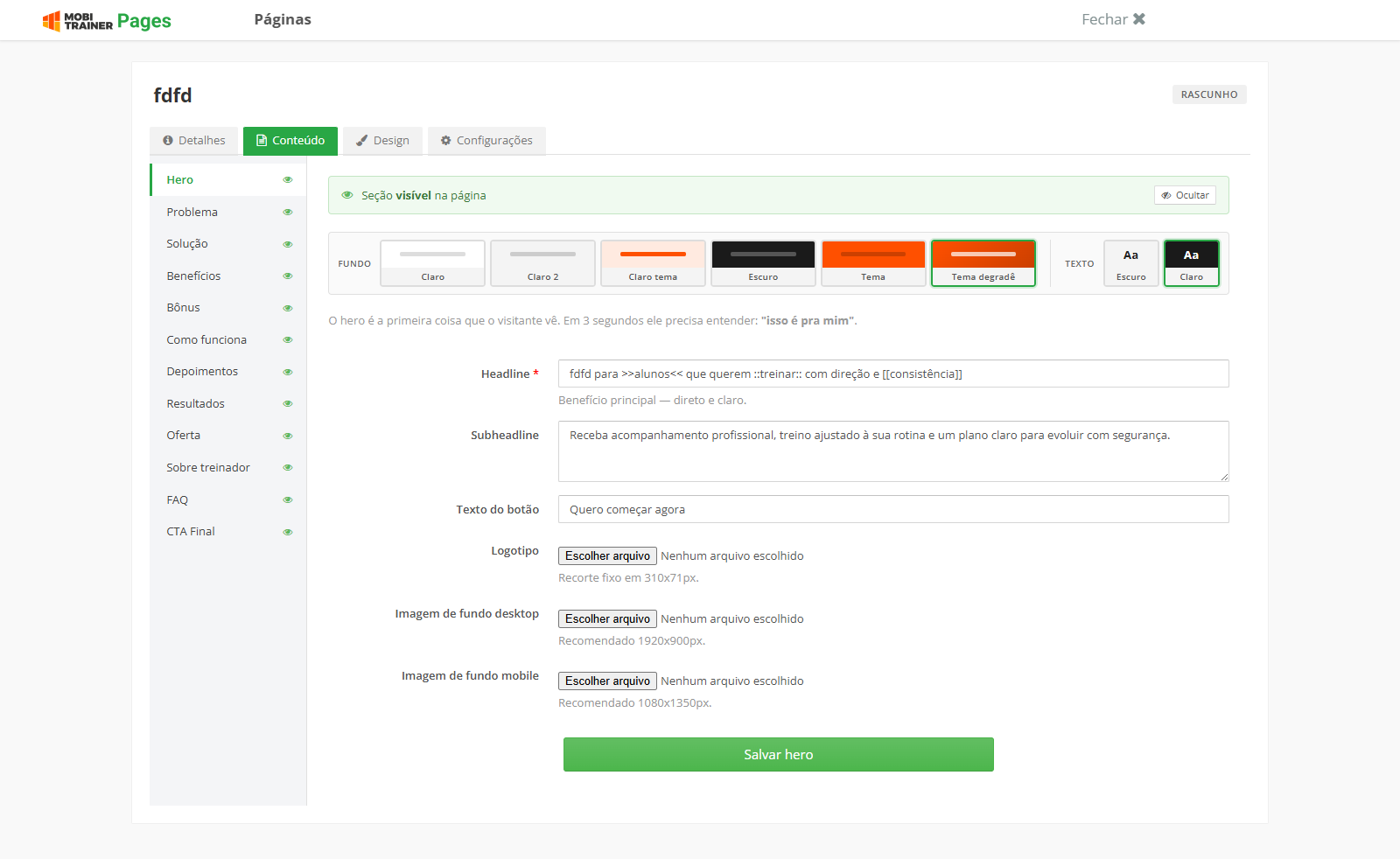Image resolution: width=1400 pixels, height=859 pixels.
Task: Set text color to Claro
Action: tap(1192, 263)
